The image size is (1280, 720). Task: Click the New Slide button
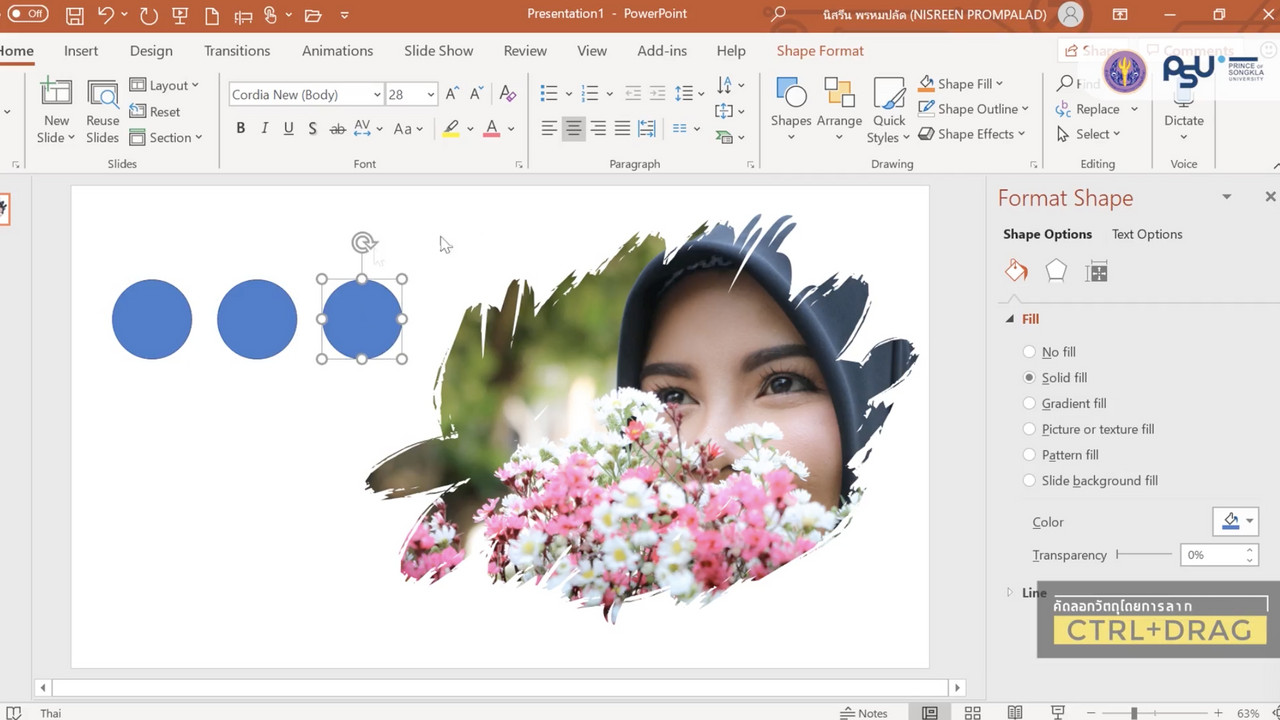[56, 110]
